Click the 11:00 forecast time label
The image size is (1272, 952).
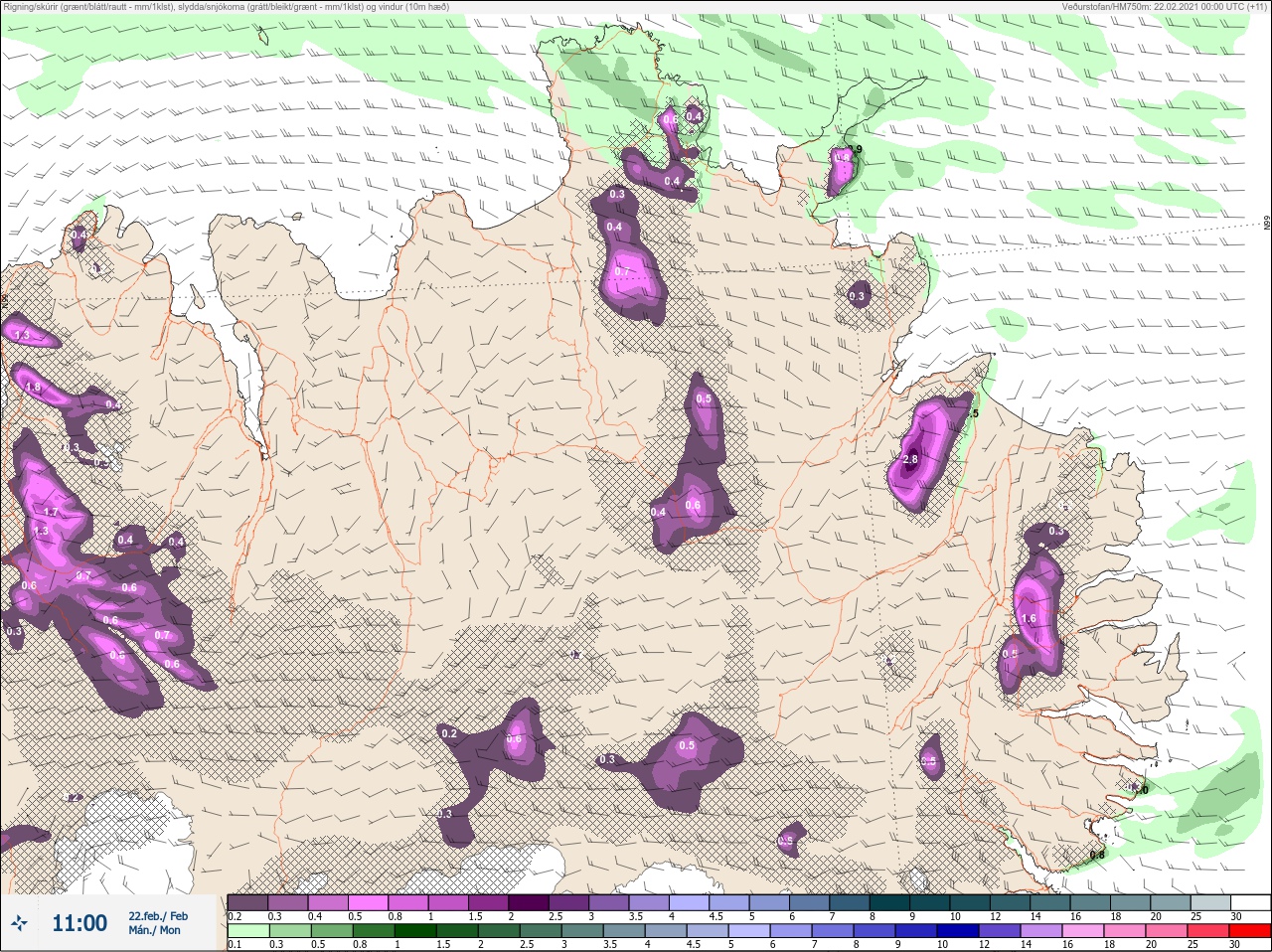tap(79, 923)
